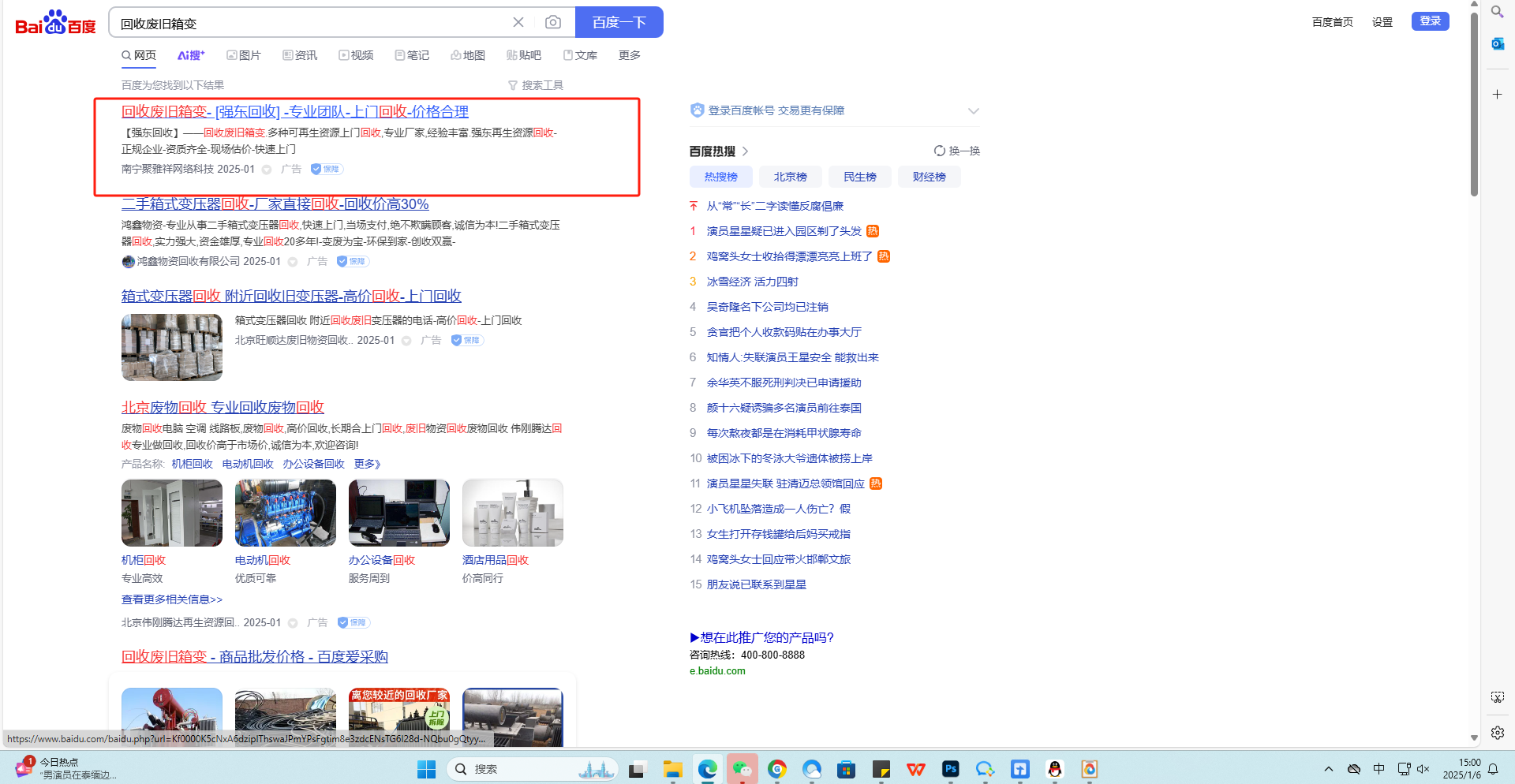Open the 更多 search category menu
Image resolution: width=1515 pixels, height=784 pixels.
pyautogui.click(x=629, y=55)
